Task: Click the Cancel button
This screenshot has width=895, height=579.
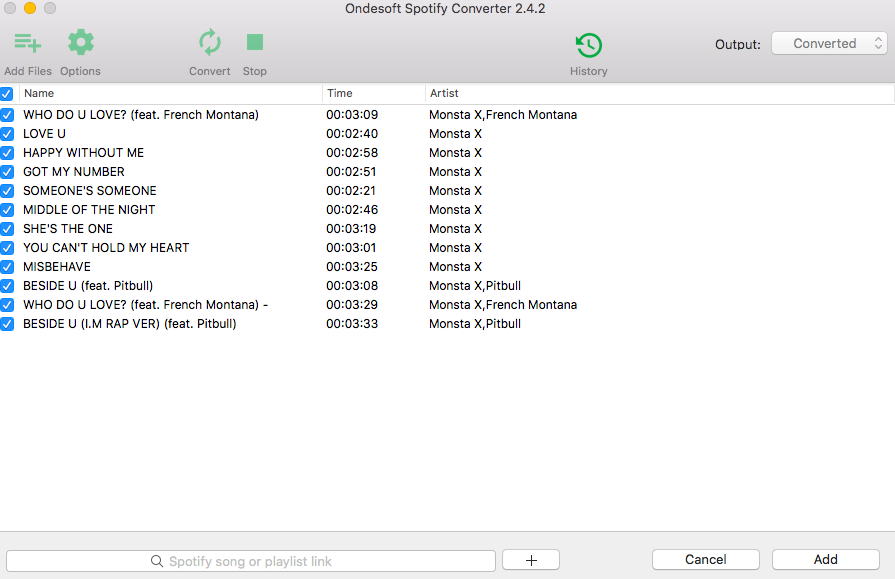Action: click(x=705, y=560)
